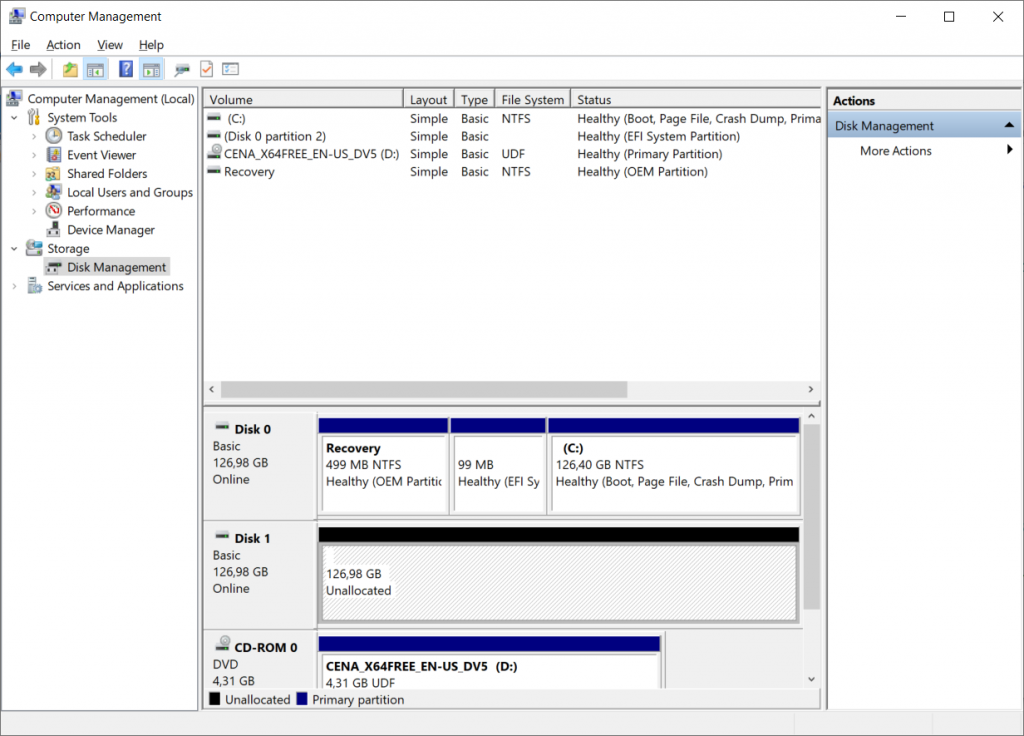The height and width of the screenshot is (736, 1024).
Task: Expand the Performance node
Action: click(34, 212)
